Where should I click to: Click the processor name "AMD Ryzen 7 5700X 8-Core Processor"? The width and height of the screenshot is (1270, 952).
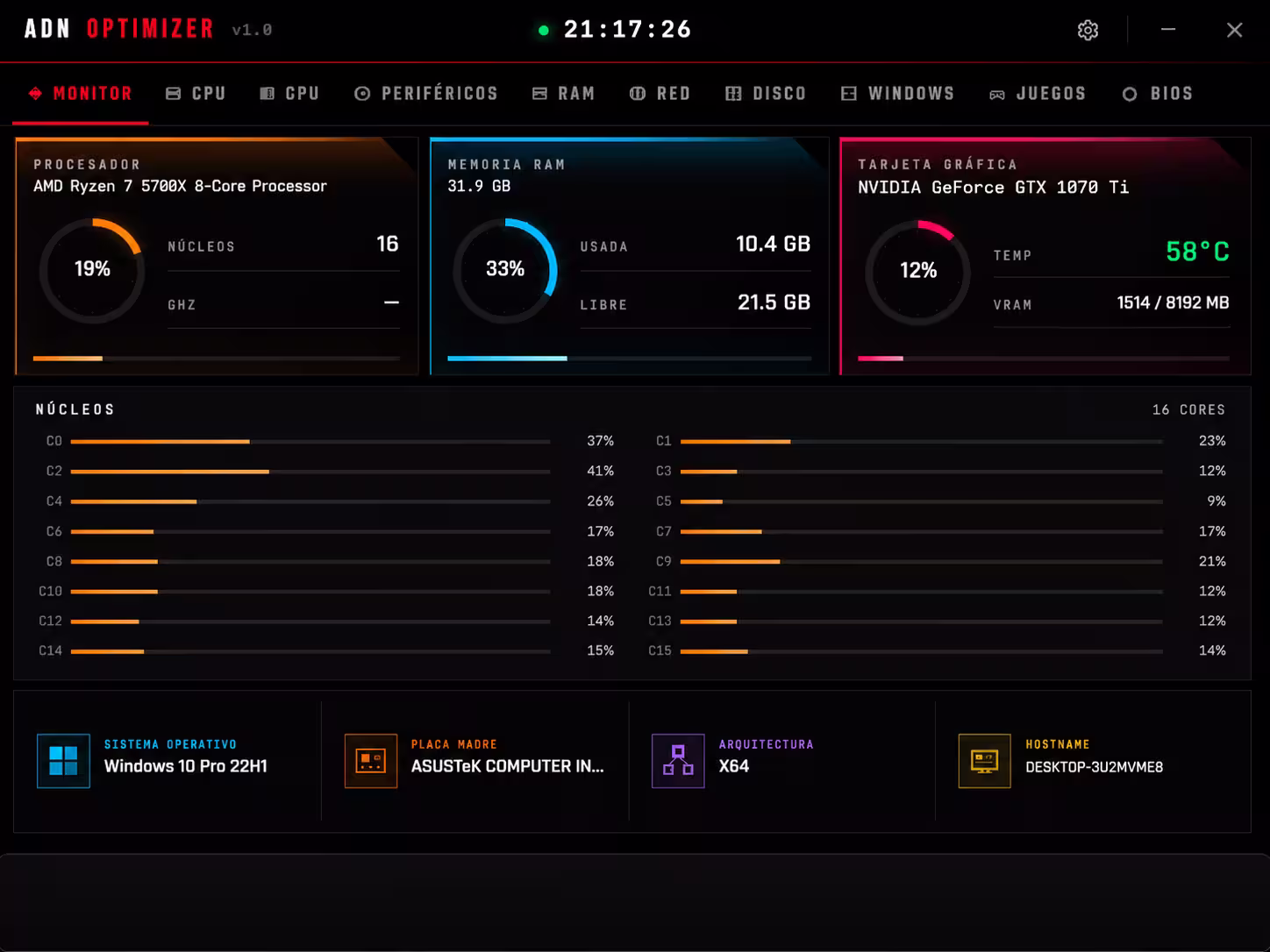(180, 186)
